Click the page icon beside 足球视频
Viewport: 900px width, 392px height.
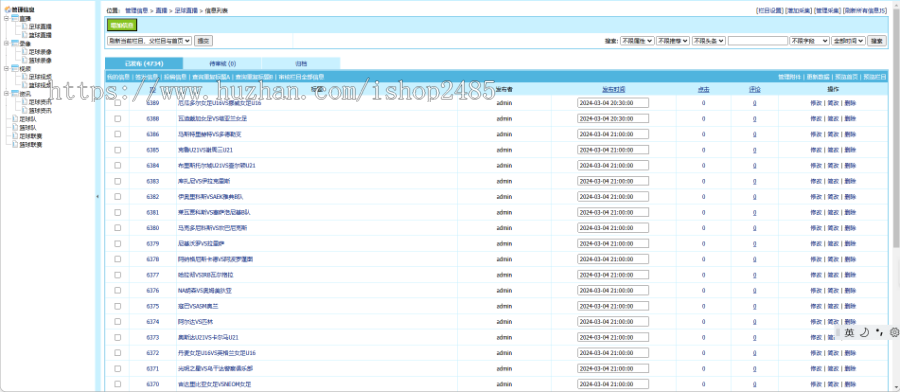[25, 77]
